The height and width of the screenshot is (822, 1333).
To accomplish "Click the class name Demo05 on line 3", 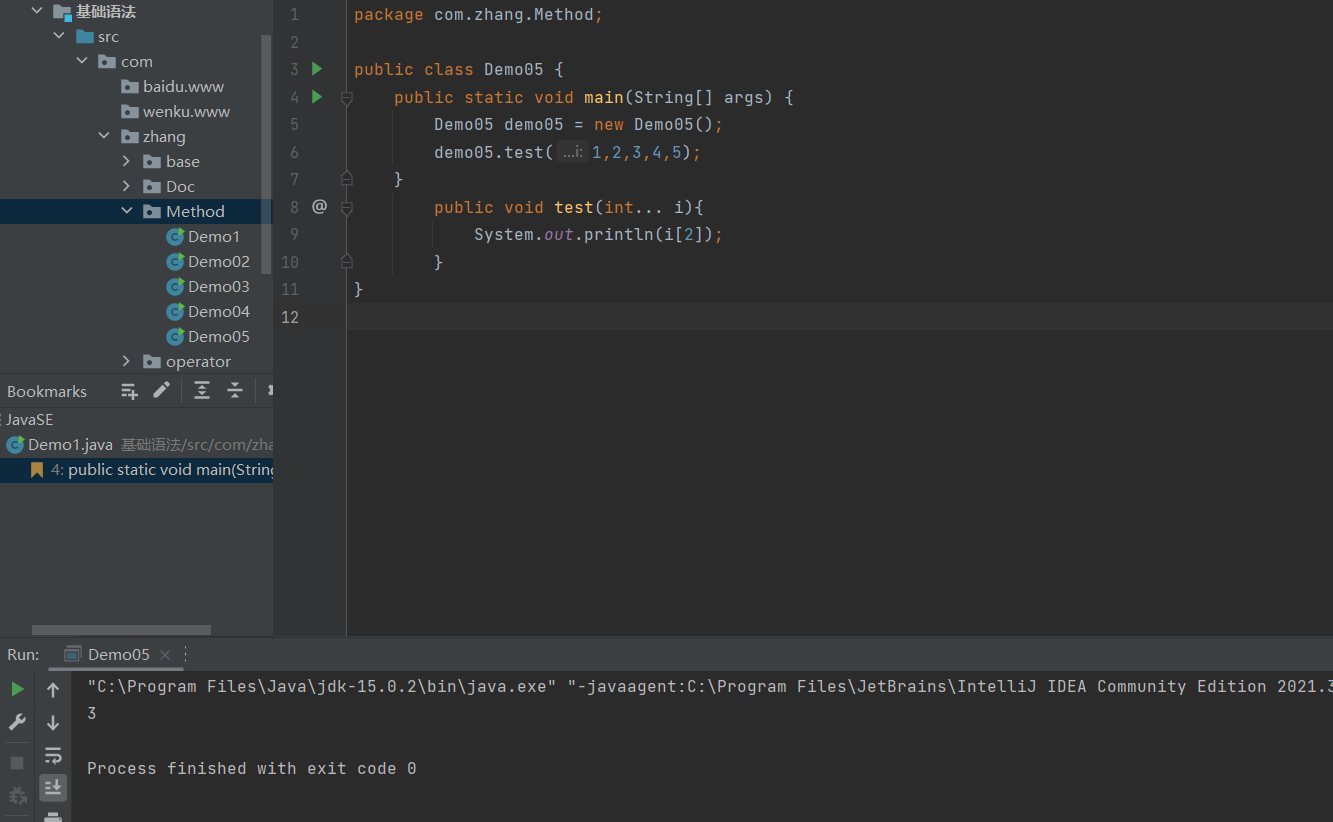I will [x=514, y=70].
